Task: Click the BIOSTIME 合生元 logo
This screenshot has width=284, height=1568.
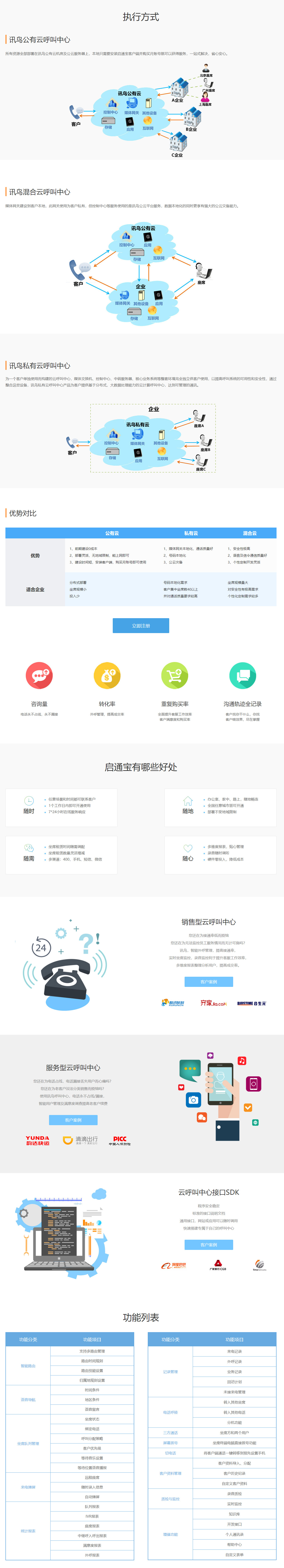Action: (251, 1003)
